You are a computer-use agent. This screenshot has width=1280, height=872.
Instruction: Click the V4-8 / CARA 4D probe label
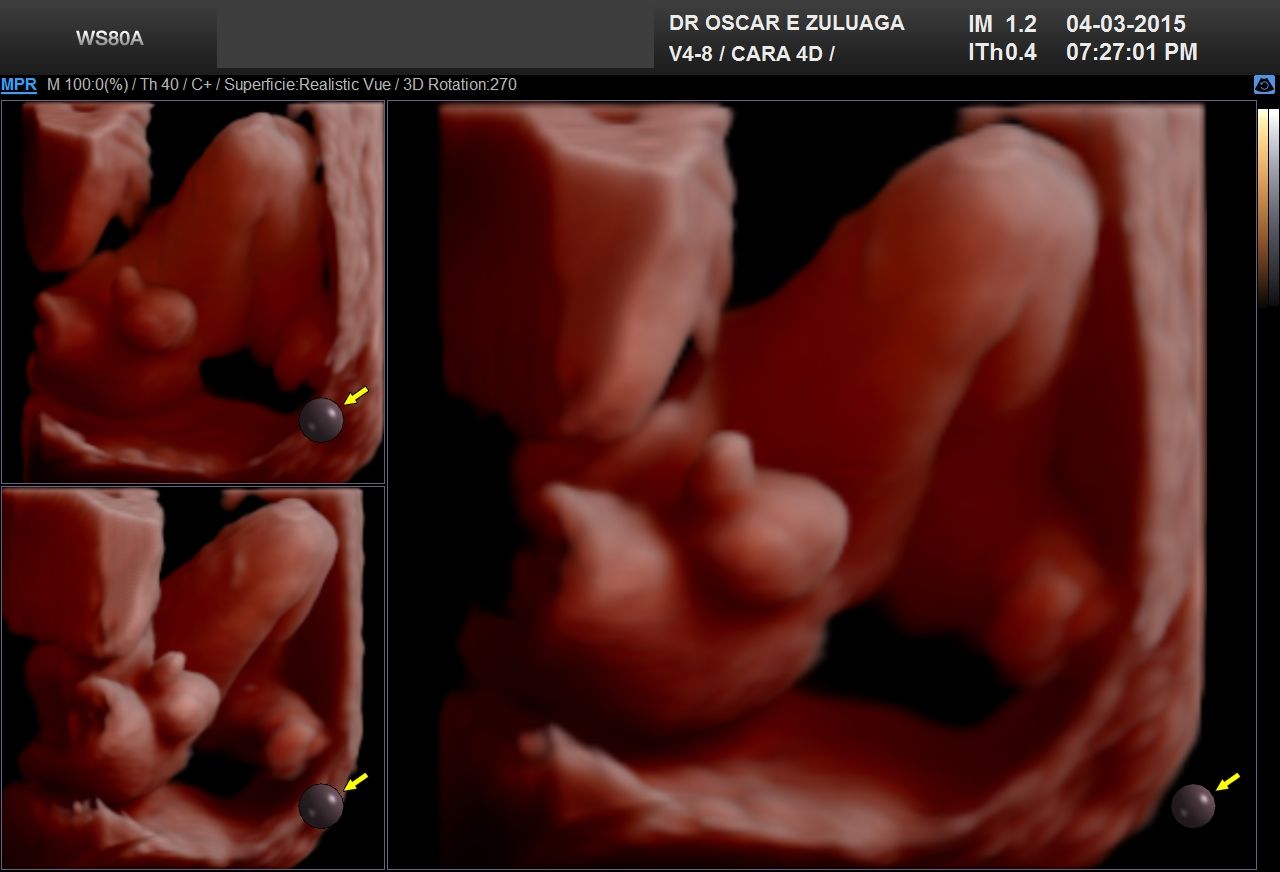pyautogui.click(x=751, y=54)
